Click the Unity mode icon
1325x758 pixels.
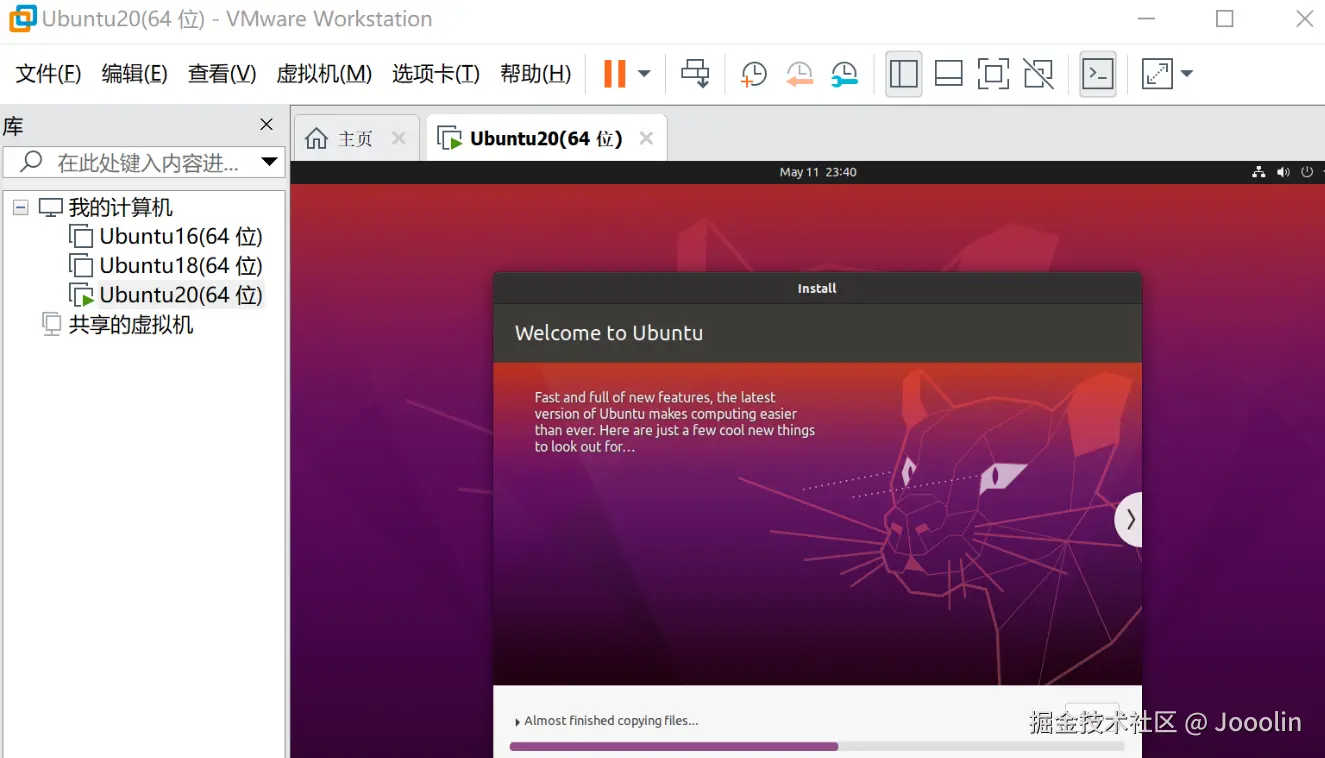(1039, 73)
